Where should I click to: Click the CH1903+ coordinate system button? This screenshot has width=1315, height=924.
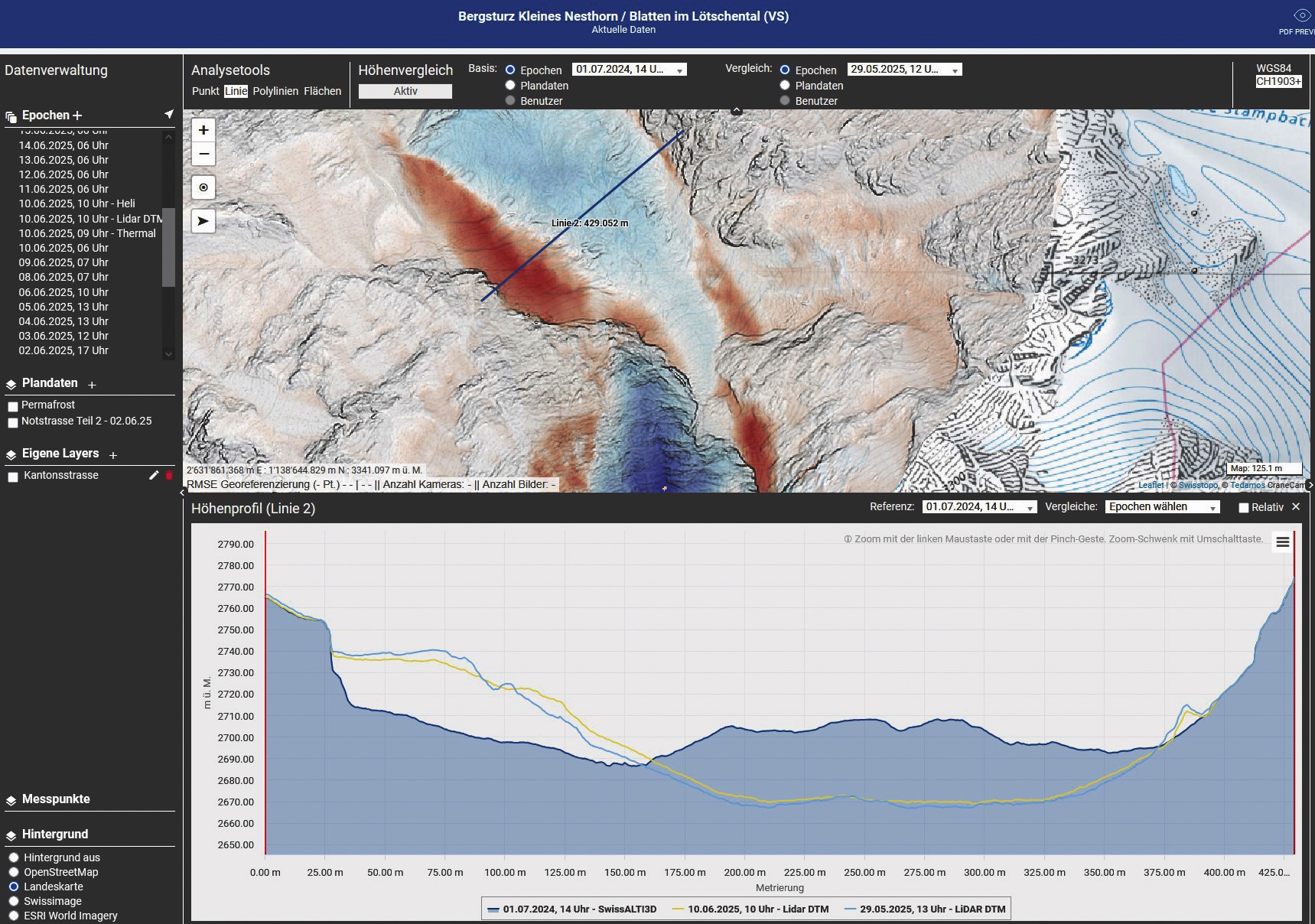[1281, 80]
